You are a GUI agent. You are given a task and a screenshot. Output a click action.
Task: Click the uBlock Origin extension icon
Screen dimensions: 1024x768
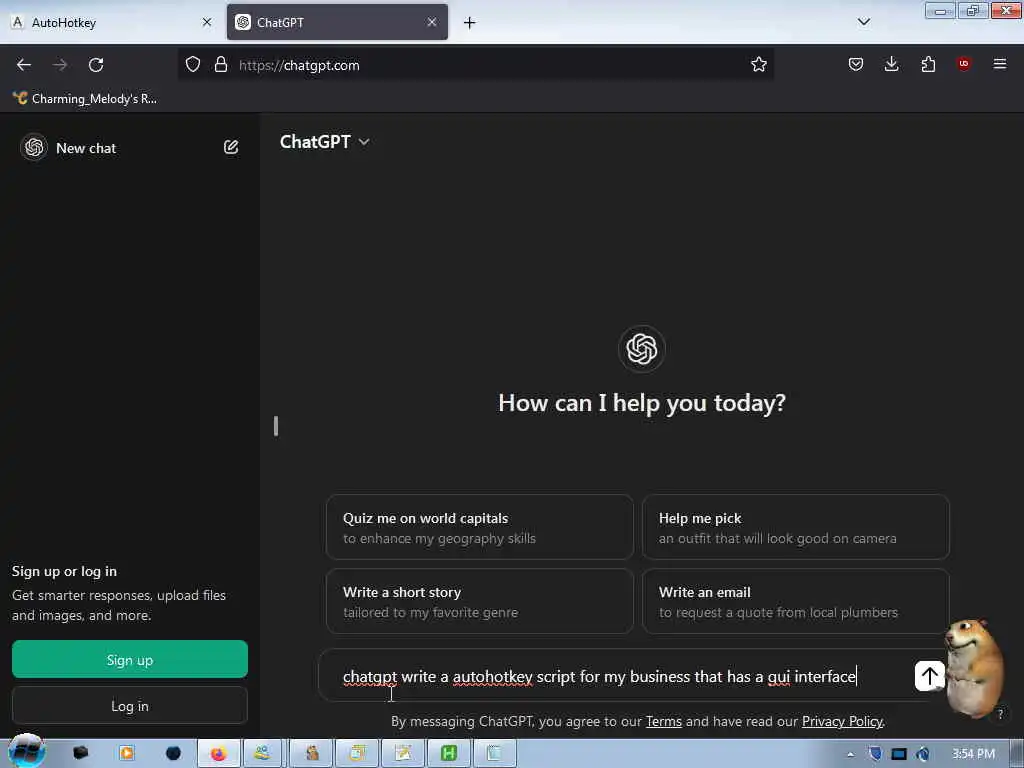tap(963, 63)
